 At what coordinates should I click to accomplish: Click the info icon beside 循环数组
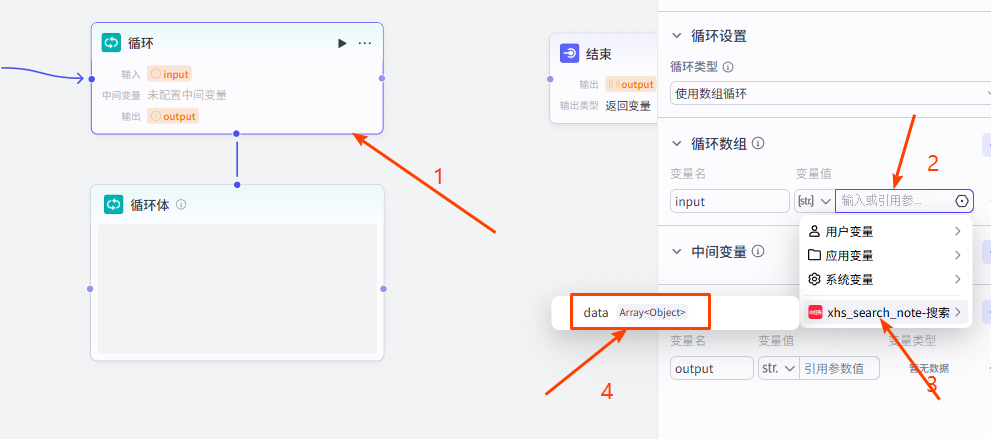point(758,144)
